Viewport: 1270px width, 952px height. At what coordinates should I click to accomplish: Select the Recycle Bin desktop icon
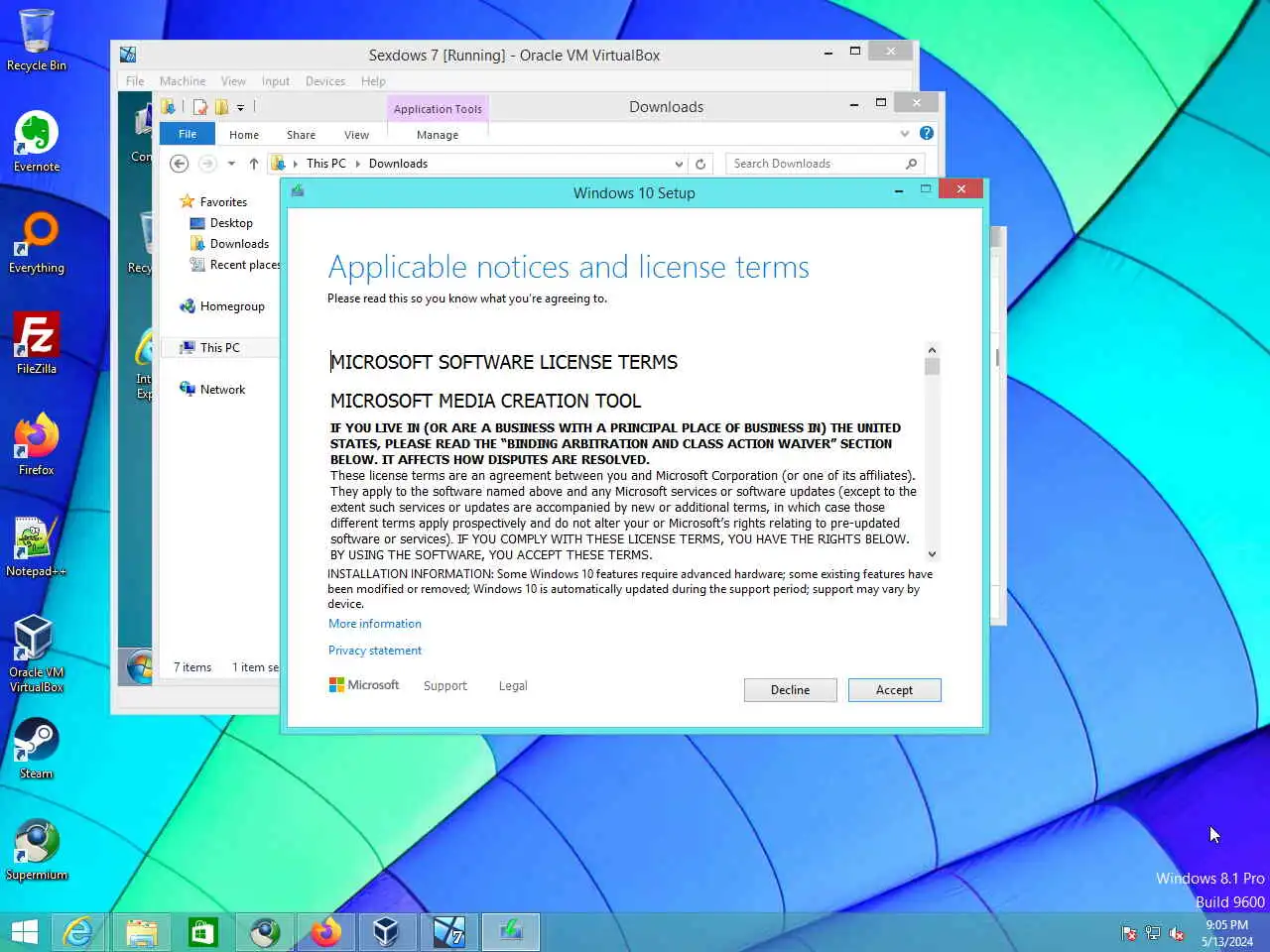tap(36, 40)
